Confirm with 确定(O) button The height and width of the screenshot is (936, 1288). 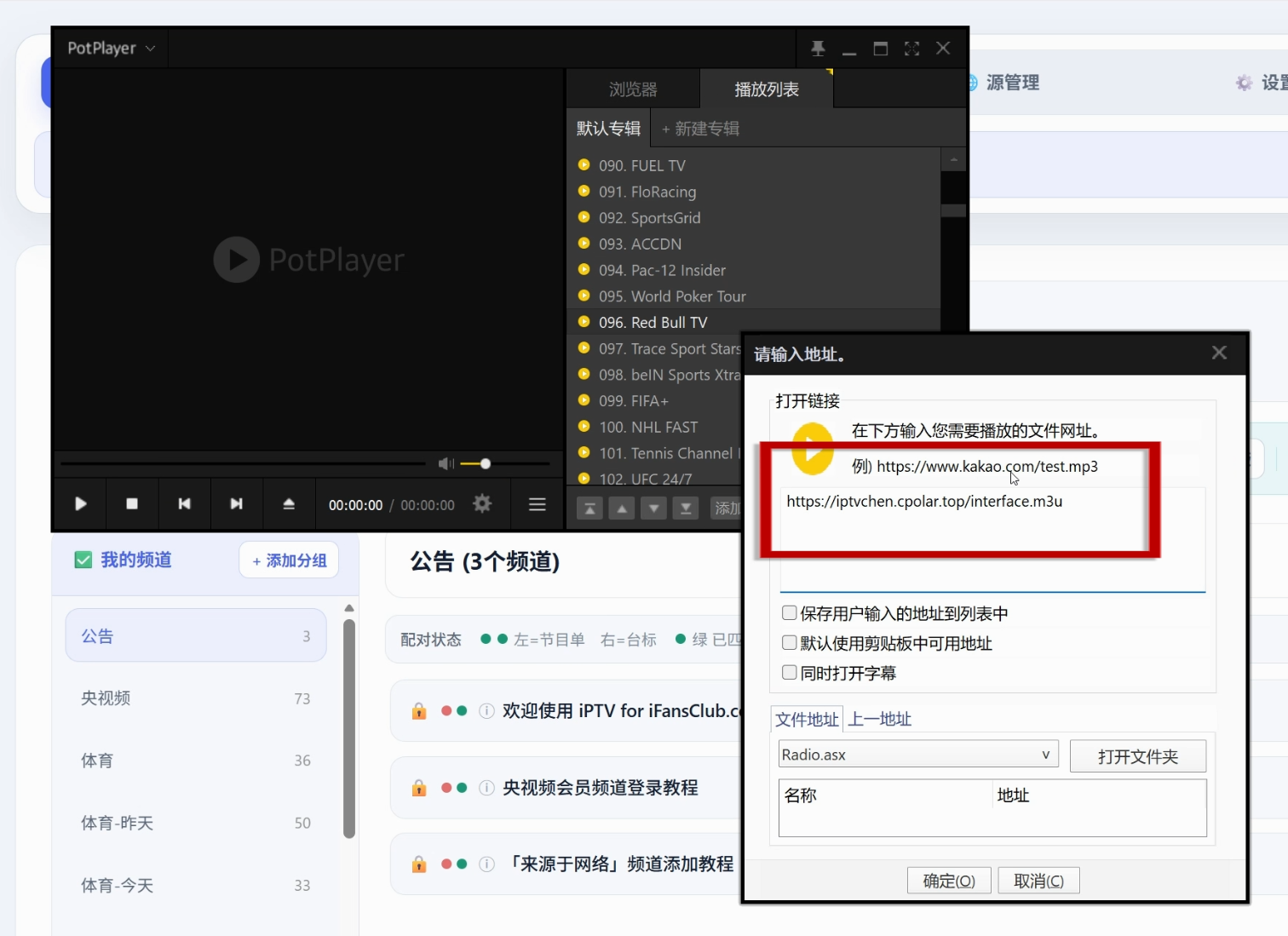pos(949,881)
